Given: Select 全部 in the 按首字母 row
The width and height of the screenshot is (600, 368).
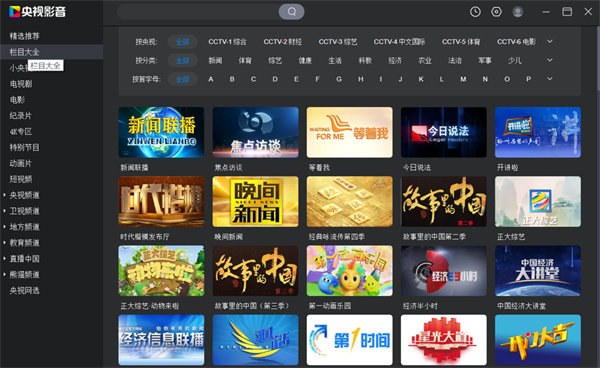Looking at the screenshot, I should [183, 79].
